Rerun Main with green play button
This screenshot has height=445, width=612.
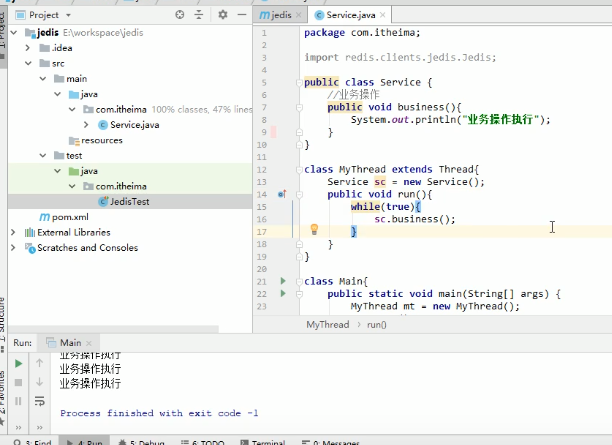coord(18,363)
